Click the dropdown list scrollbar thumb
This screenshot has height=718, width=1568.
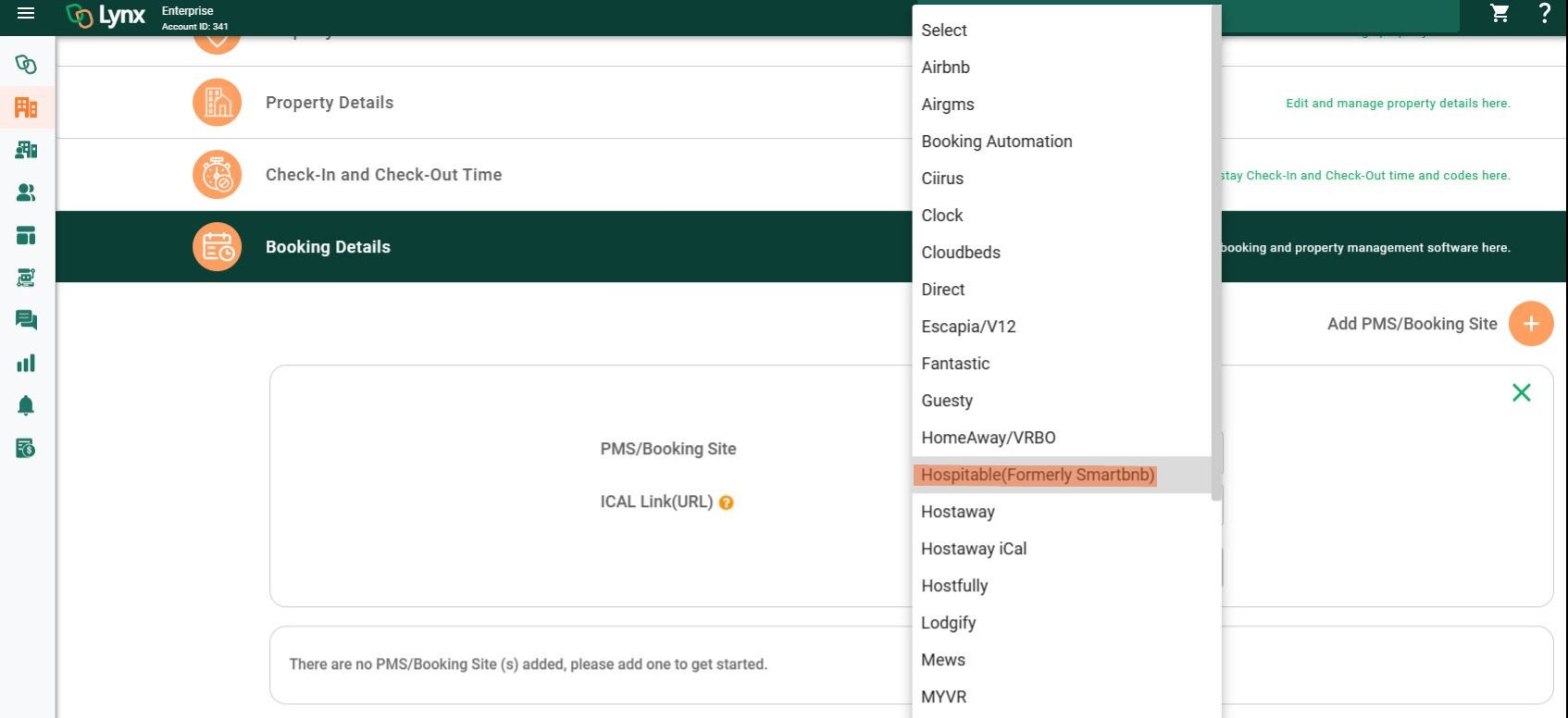click(x=1216, y=253)
